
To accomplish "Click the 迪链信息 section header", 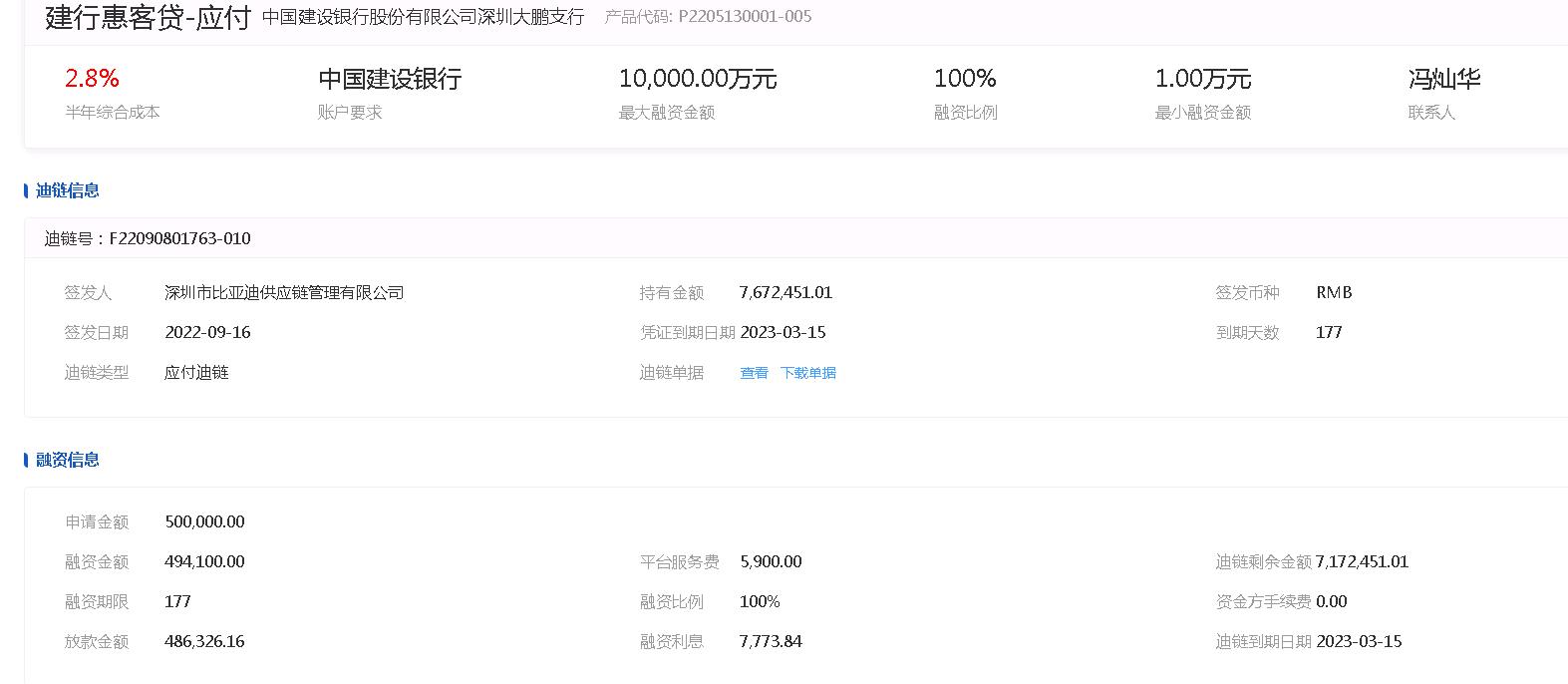I will [67, 190].
